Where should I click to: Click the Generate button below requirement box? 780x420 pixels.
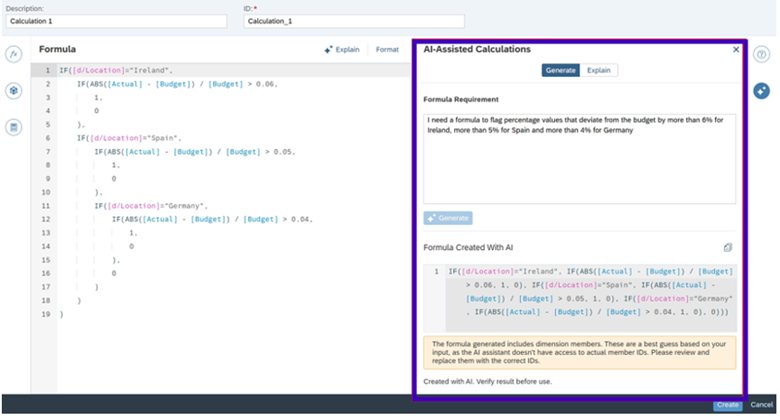coord(448,217)
